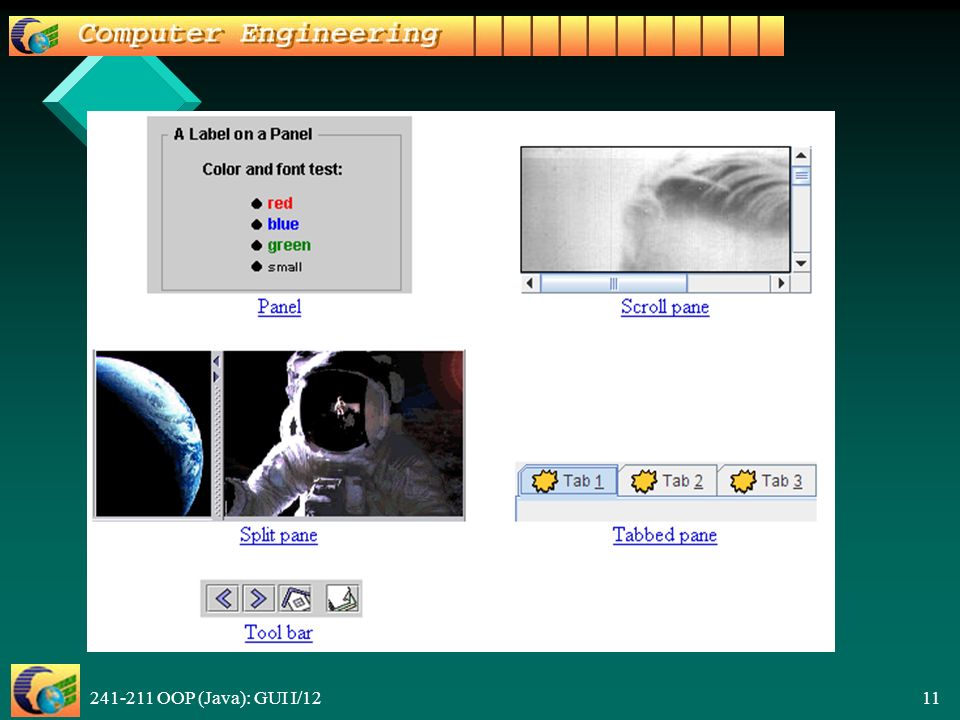Click the scroll pane's down arrow
This screenshot has width=960, height=720.
(801, 263)
